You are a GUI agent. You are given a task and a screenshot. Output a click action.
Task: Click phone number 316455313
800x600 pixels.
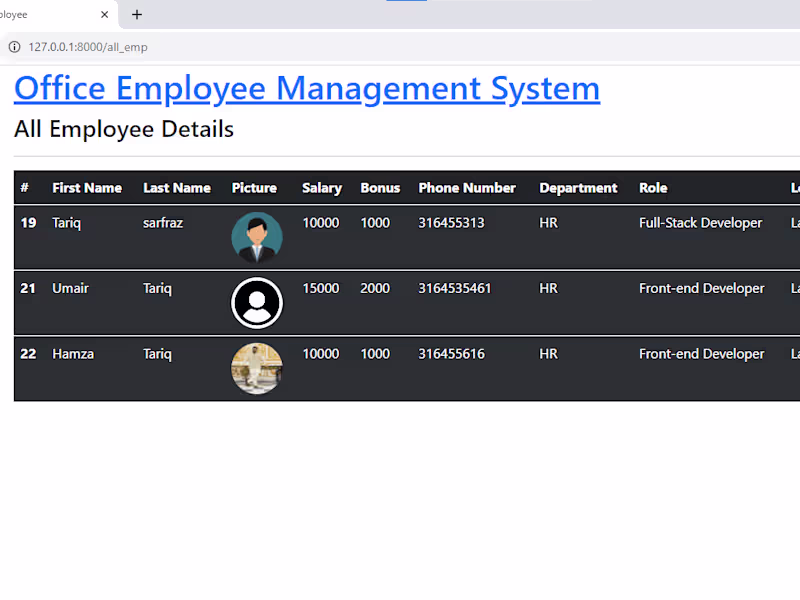[x=452, y=223]
